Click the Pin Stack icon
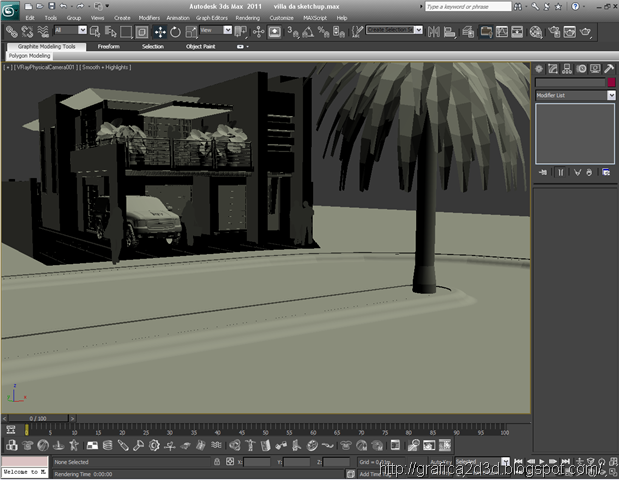Screen dimensions: 619x480 pyautogui.click(x=543, y=172)
